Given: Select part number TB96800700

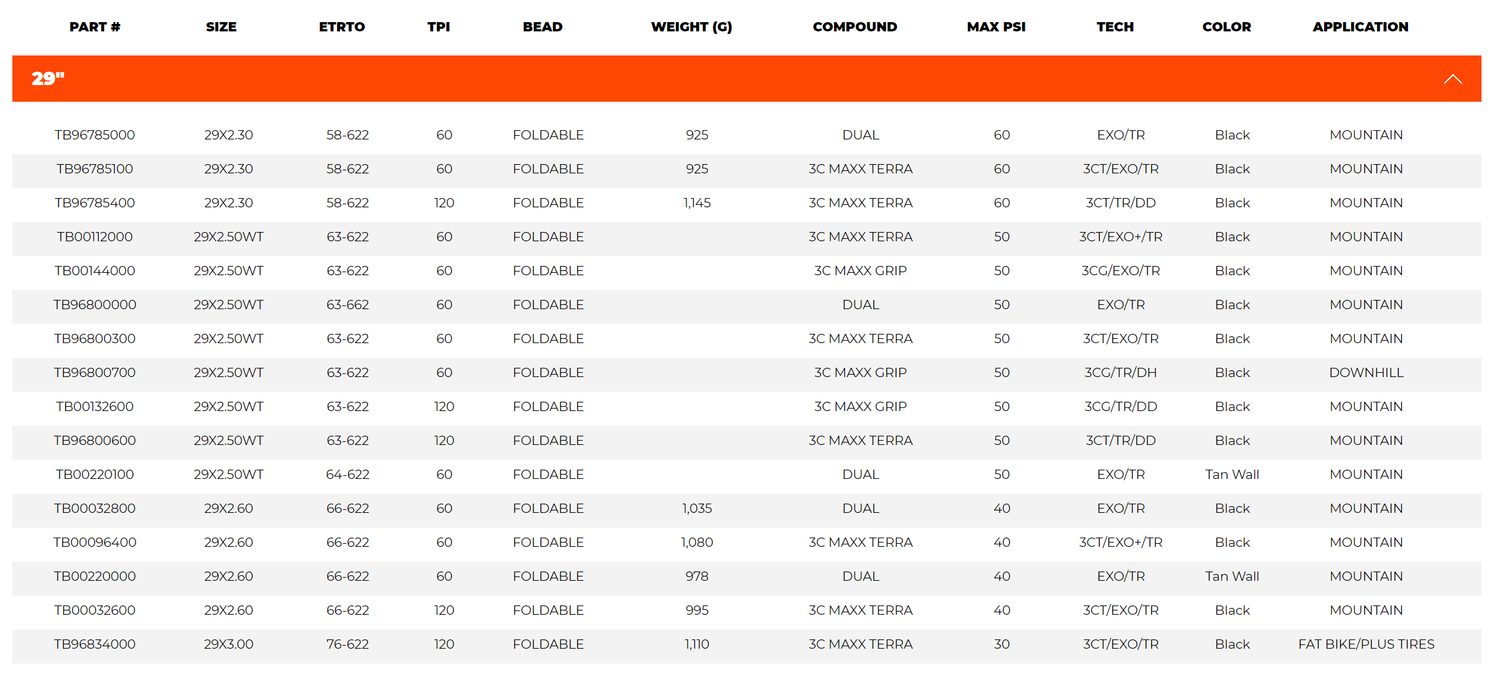Looking at the screenshot, I should point(95,373).
